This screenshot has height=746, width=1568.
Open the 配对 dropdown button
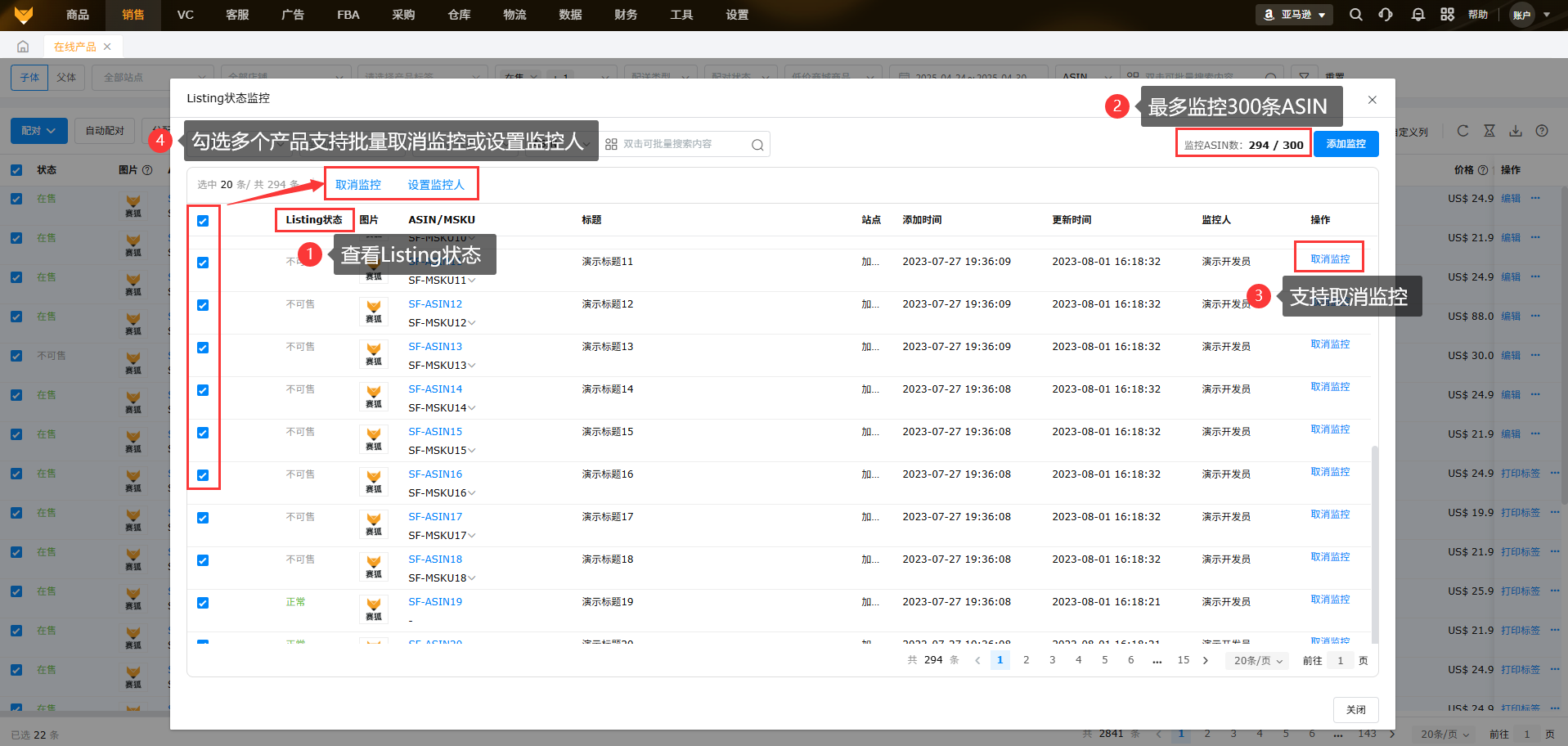coord(38,131)
